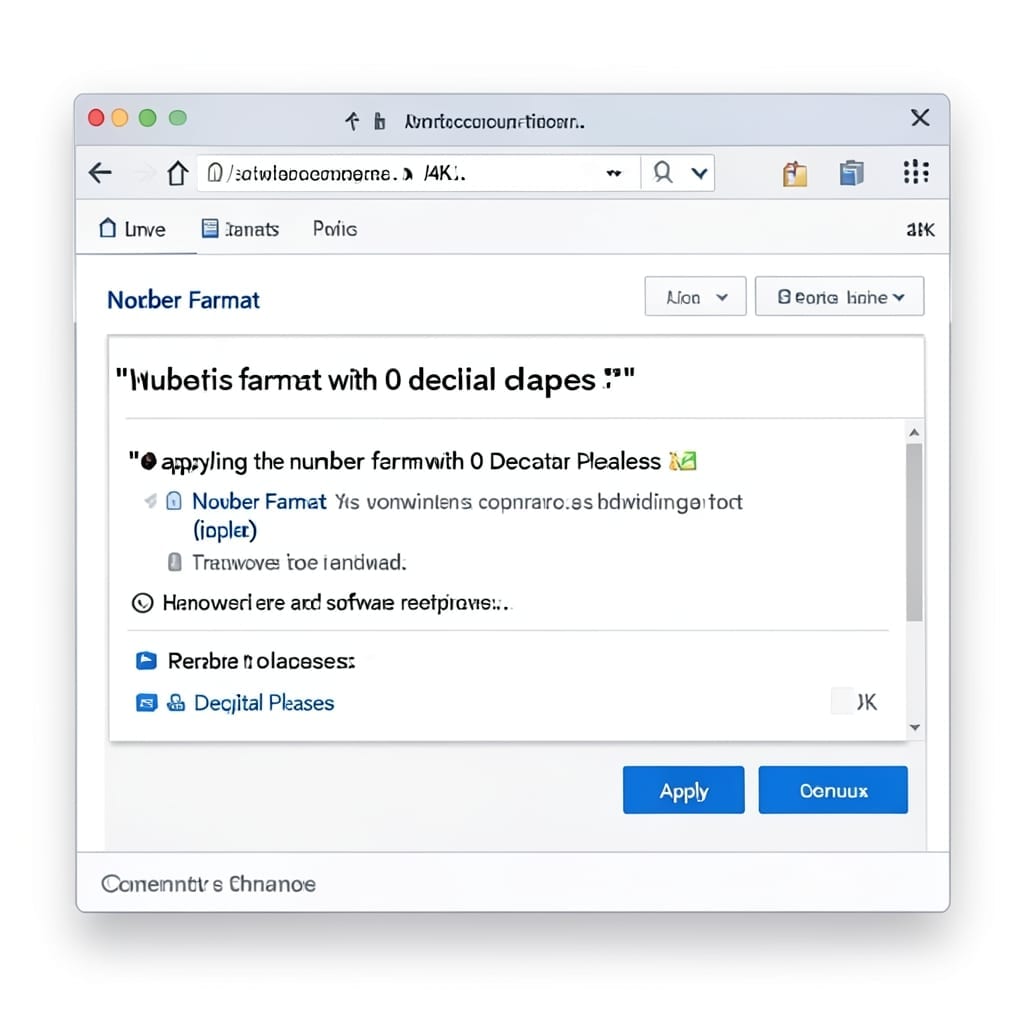The width and height of the screenshot is (1024, 1024).
Task: Open the yellow clipboard extension icon
Action: pyautogui.click(x=795, y=174)
